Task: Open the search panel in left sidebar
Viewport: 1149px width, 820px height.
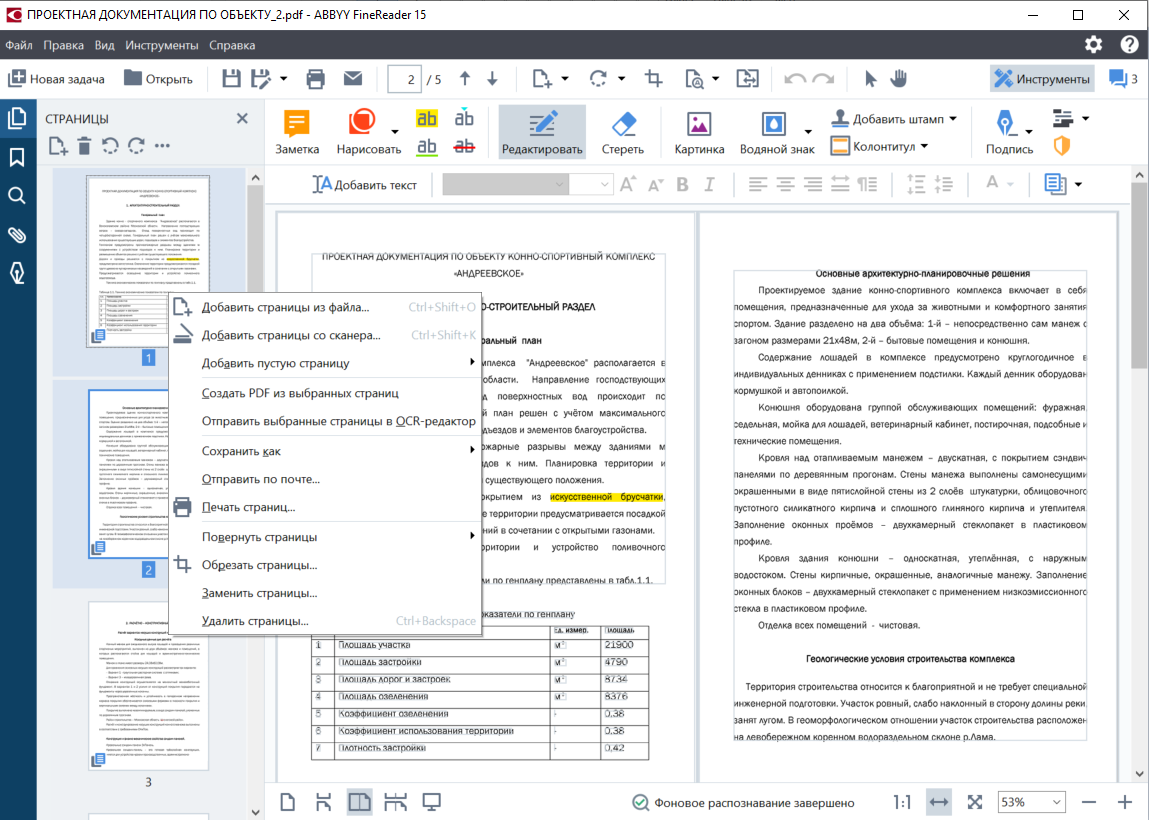Action: tap(17, 196)
